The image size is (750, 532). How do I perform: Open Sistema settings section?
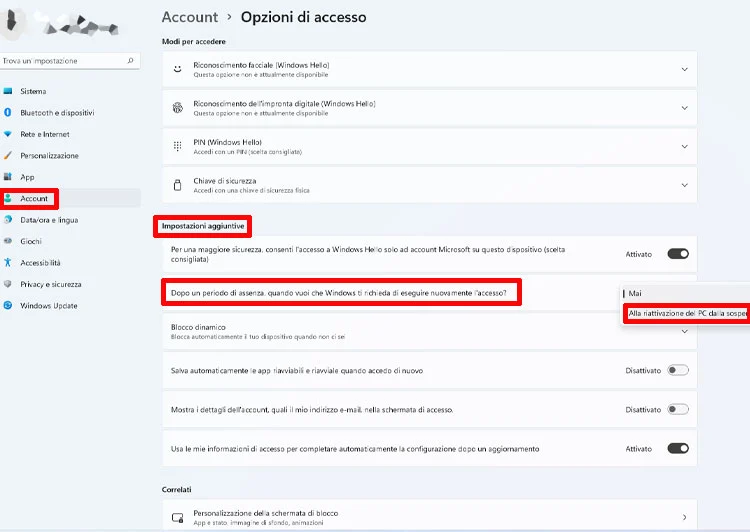click(33, 91)
